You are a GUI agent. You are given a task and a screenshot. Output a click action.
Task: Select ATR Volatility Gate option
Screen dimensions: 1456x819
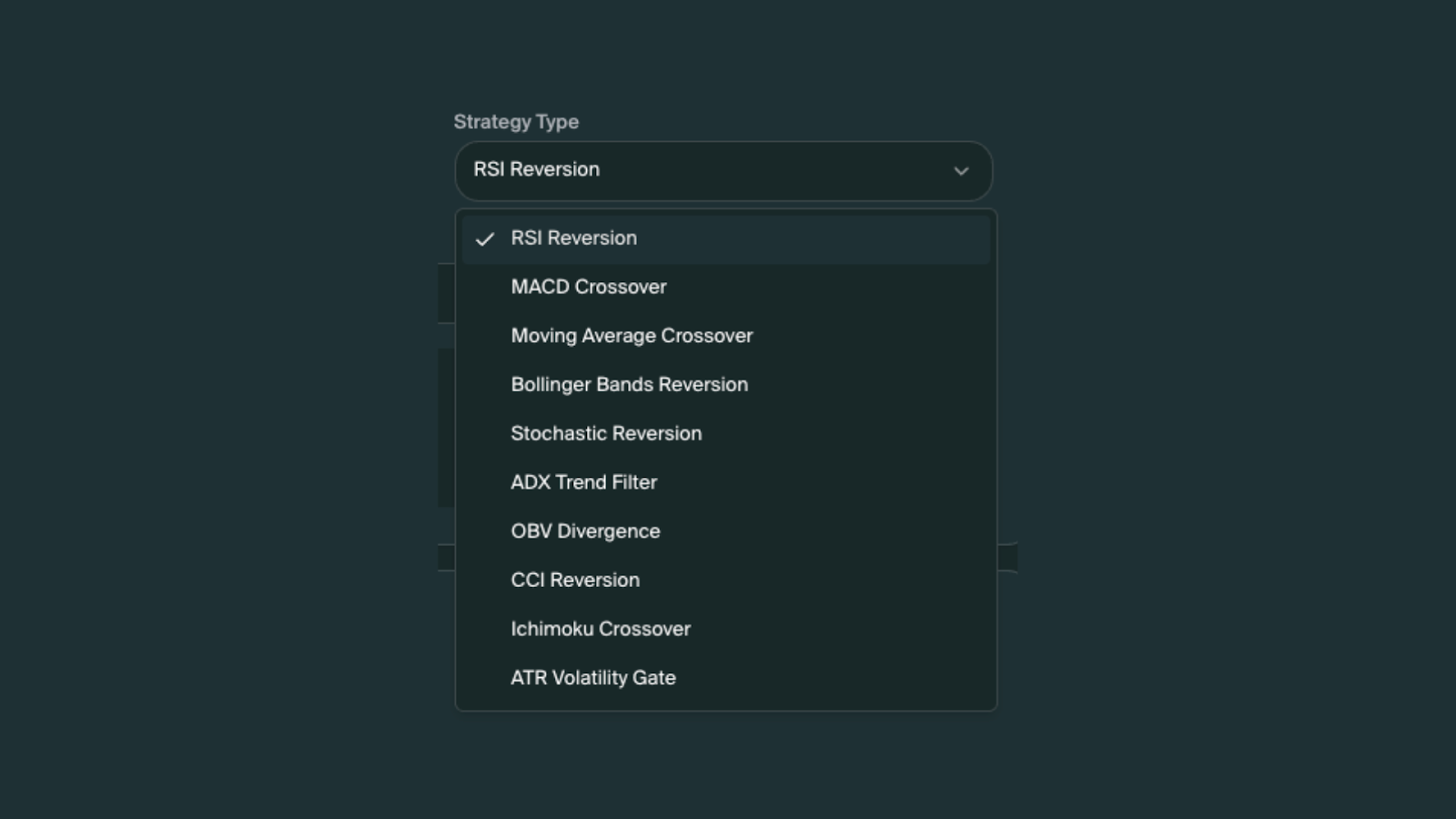pyautogui.click(x=726, y=678)
